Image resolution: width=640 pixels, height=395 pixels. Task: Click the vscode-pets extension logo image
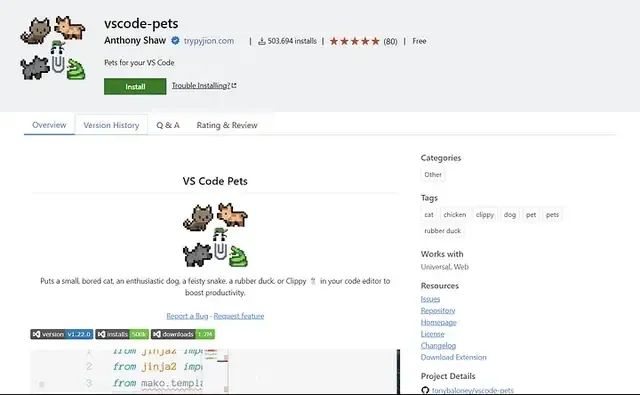tap(53, 48)
